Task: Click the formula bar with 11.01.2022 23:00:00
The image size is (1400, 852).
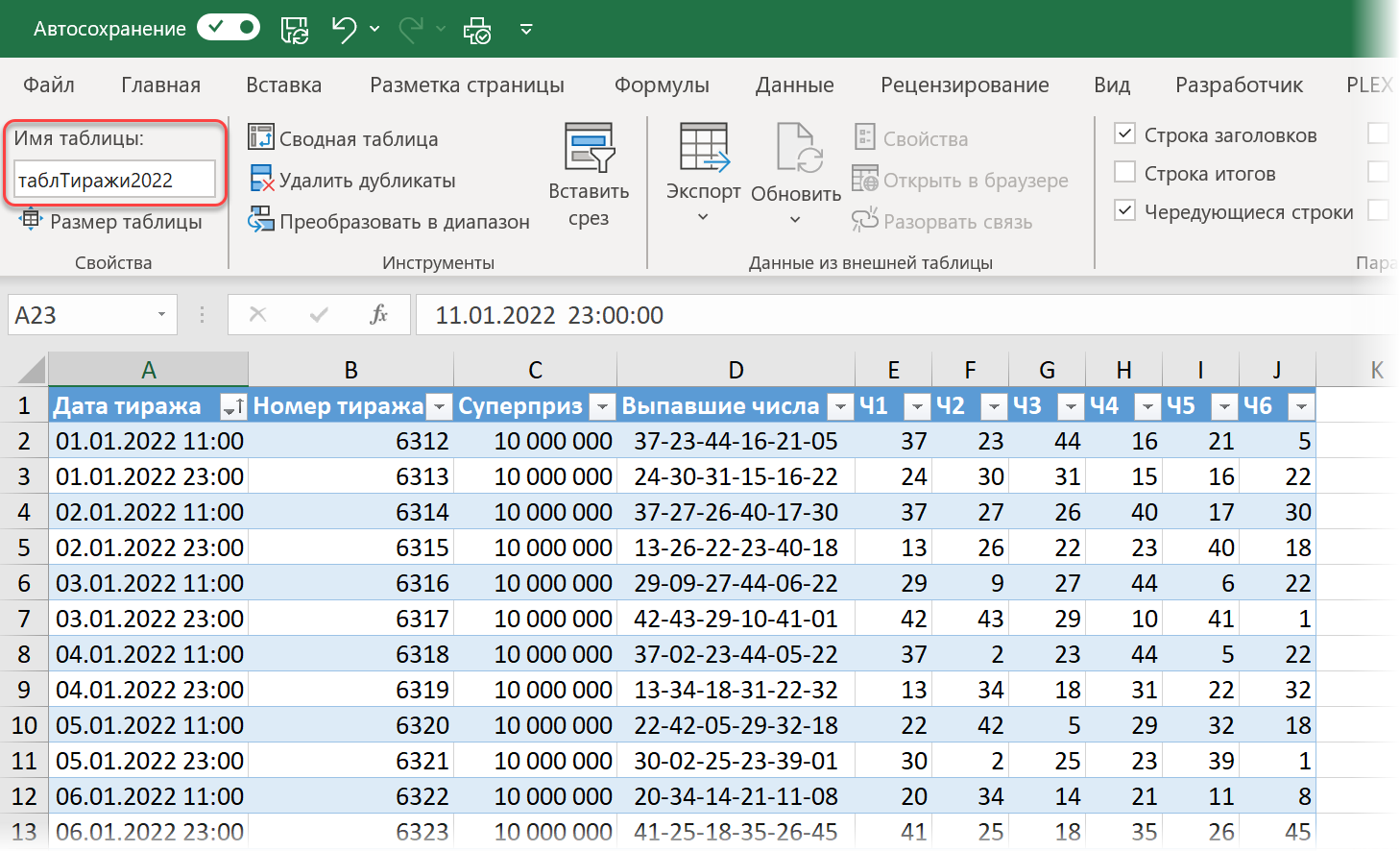Action: tap(907, 315)
